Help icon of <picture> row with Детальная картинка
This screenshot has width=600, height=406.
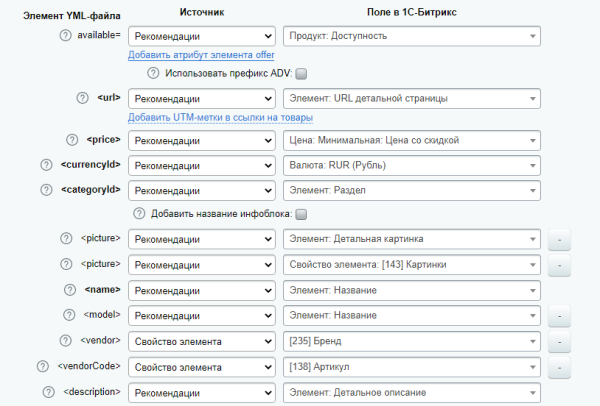pos(66,238)
